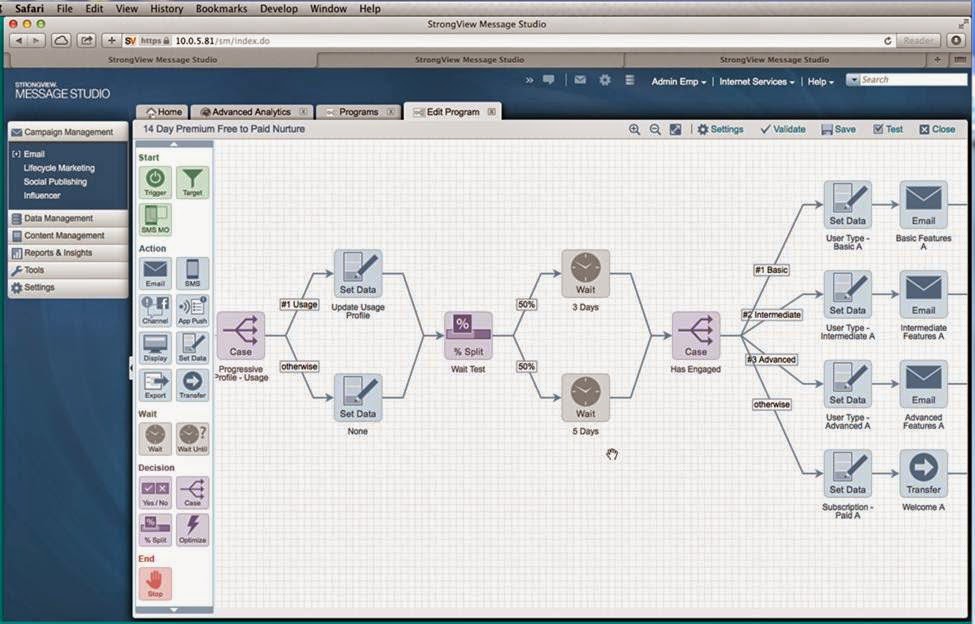Viewport: 975px width, 624px height.
Task: Click inside the Search field
Action: (910, 79)
